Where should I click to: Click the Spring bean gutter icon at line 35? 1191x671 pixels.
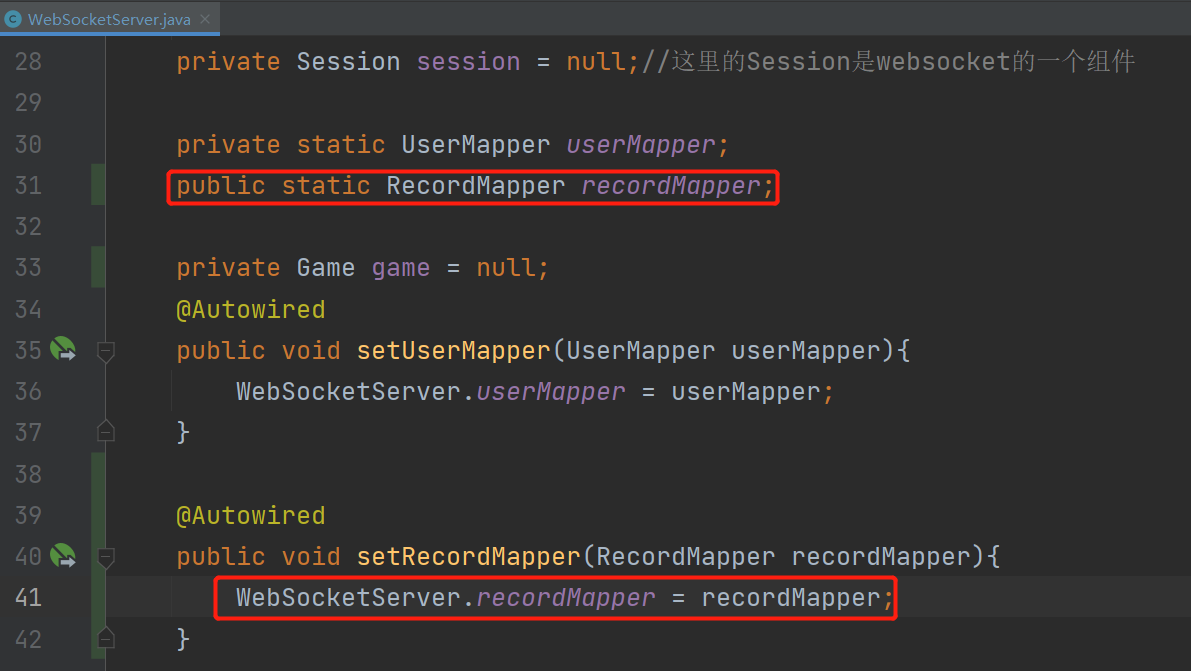coord(63,350)
